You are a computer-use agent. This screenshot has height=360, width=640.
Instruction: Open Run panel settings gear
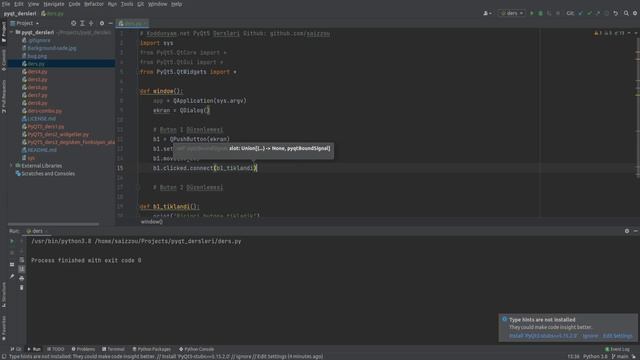(x=627, y=231)
